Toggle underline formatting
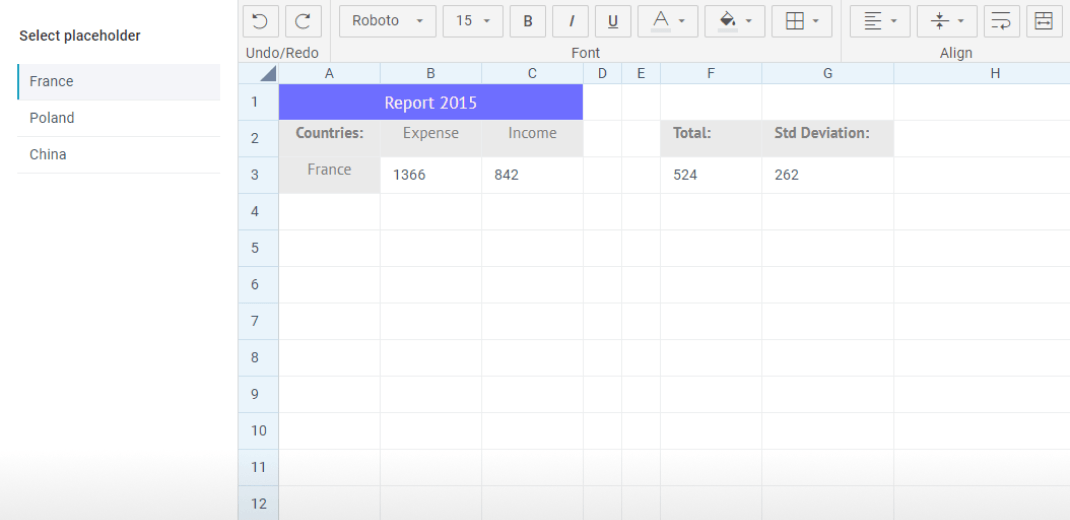This screenshot has width=1070, height=520. (613, 21)
